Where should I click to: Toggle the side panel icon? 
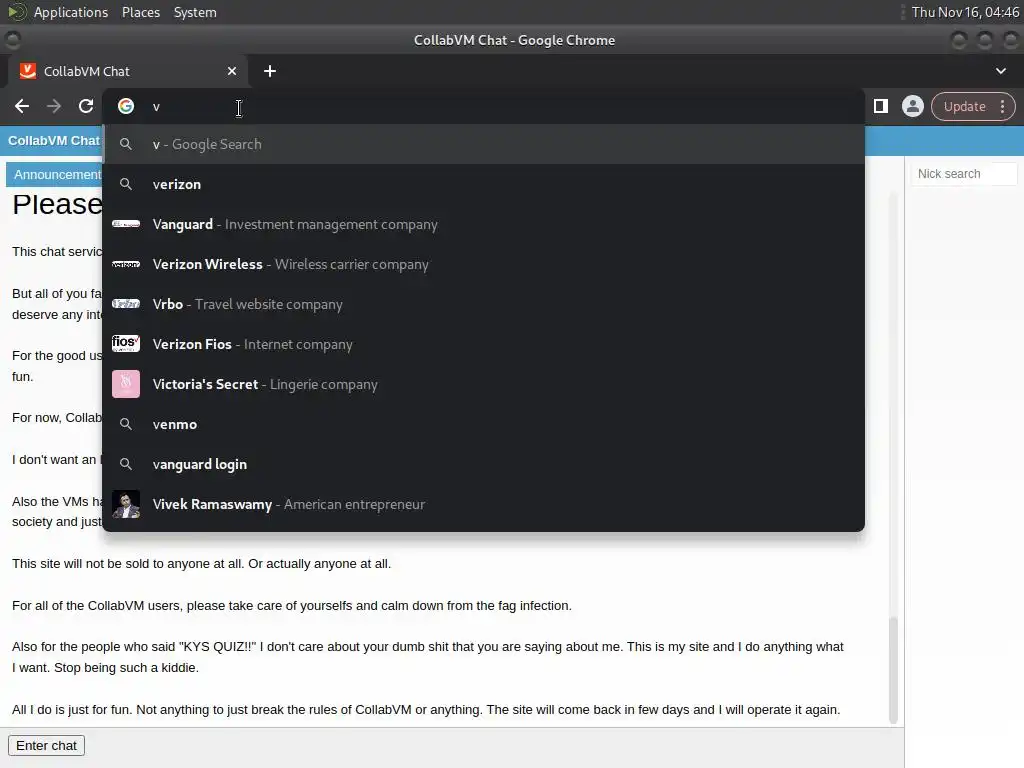(880, 106)
